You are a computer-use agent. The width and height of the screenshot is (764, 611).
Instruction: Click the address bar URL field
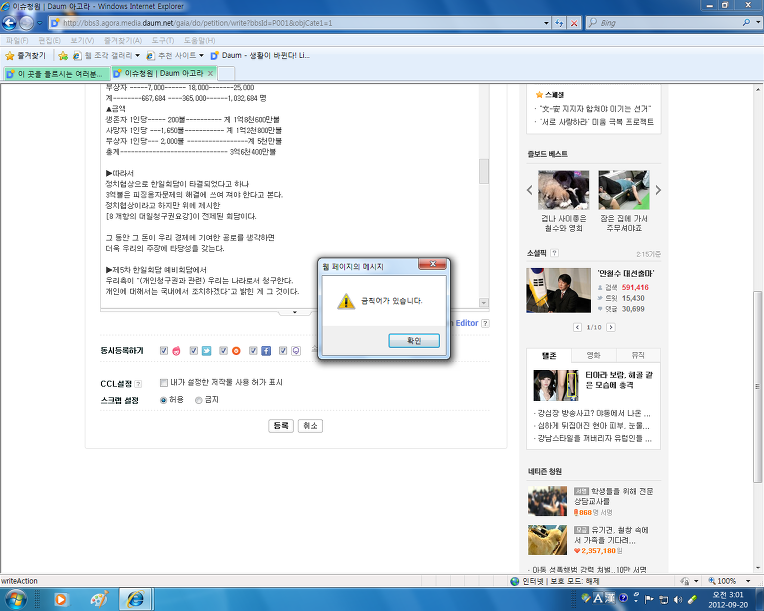click(297, 23)
